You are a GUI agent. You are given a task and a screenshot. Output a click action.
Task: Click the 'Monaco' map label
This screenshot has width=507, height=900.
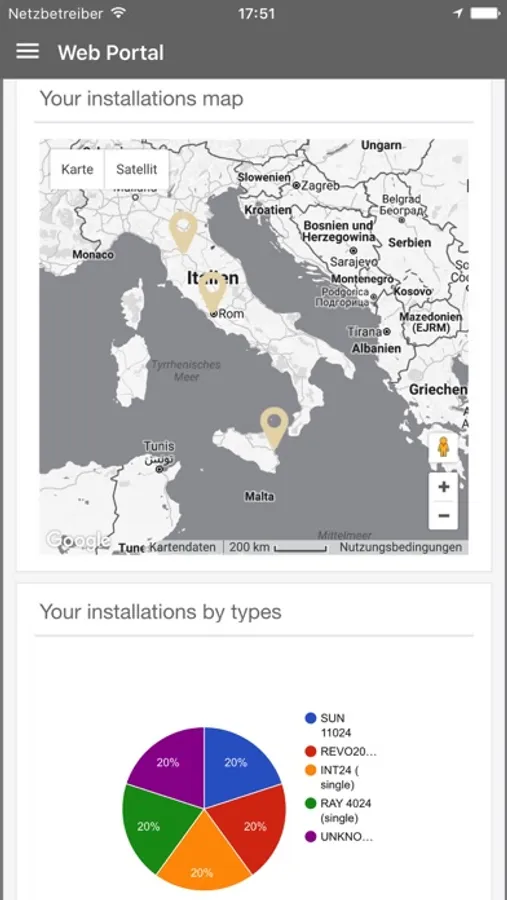coord(93,254)
